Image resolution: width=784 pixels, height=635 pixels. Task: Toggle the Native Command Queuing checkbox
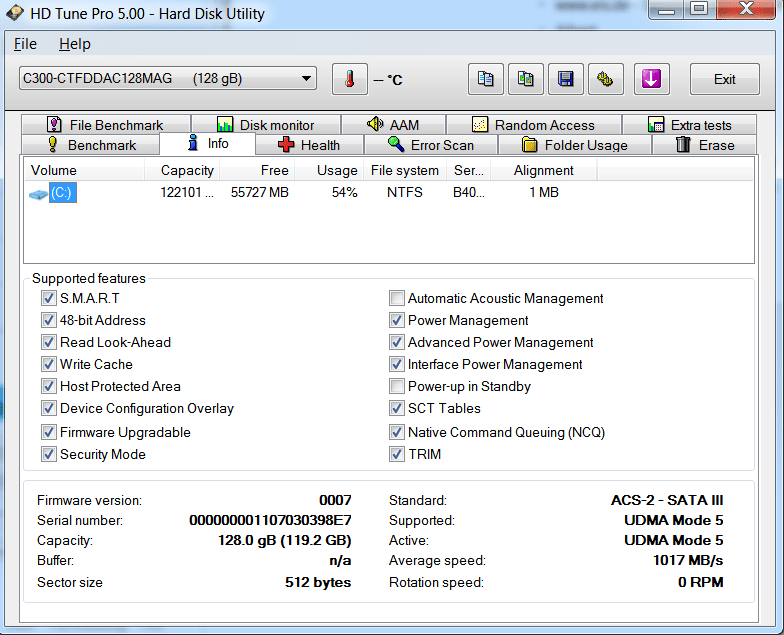pos(397,432)
